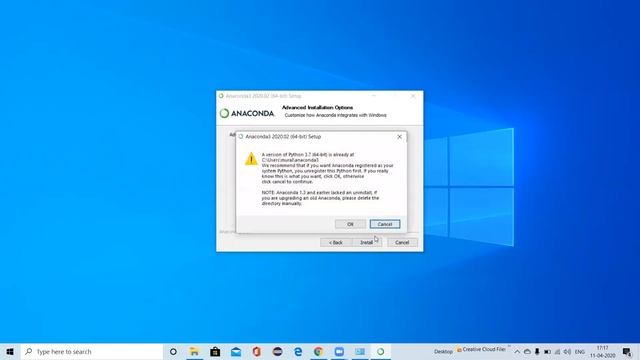Open Cortana circle icon on taskbar

click(x=173, y=351)
